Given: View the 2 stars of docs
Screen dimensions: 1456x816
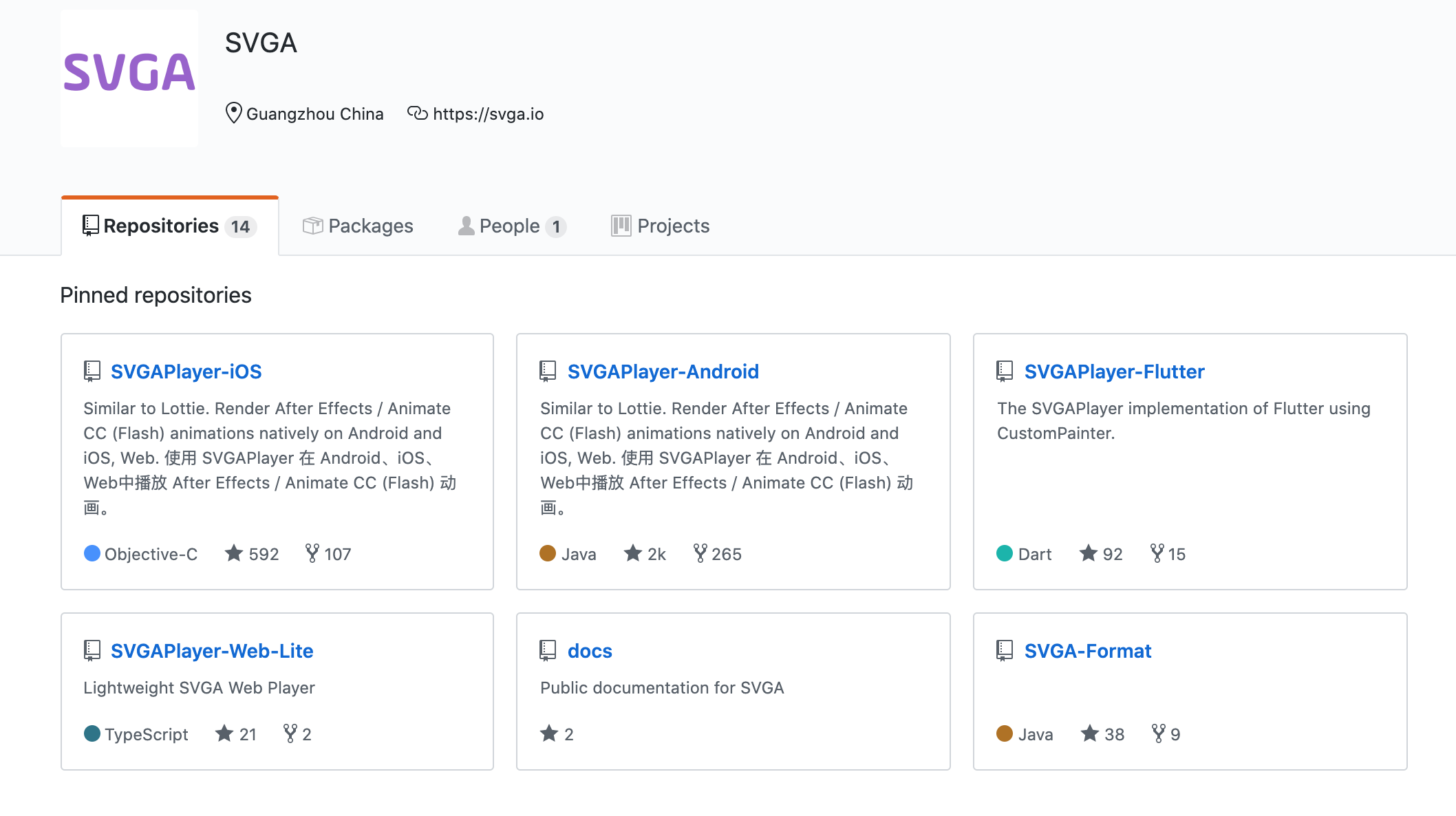Looking at the screenshot, I should (557, 734).
